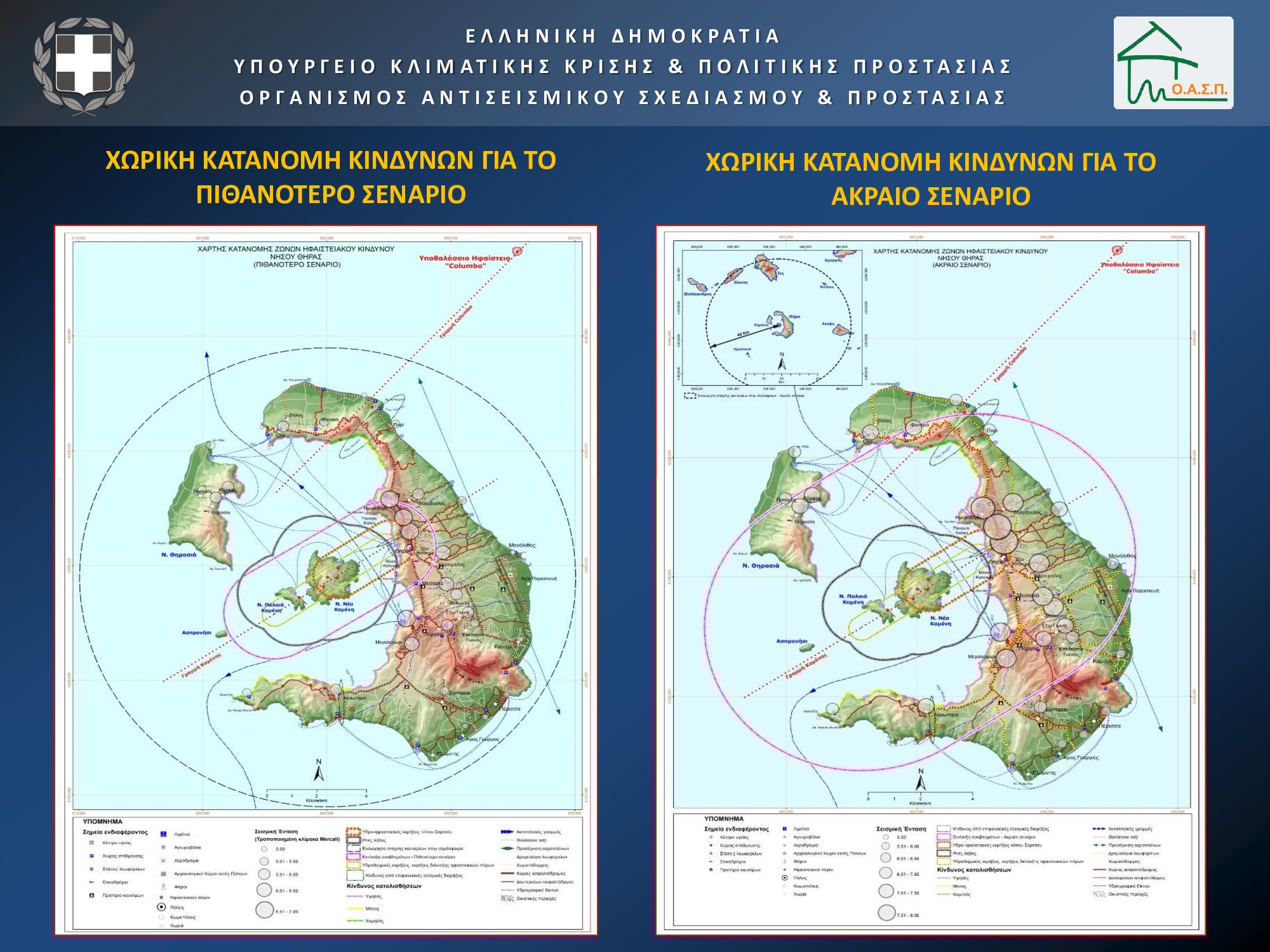Click Αγκυροβόλια icon in ΠΙΘΑΝΟΤΕΡΟ legend
Image resolution: width=1270 pixels, height=952 pixels.
point(163,847)
